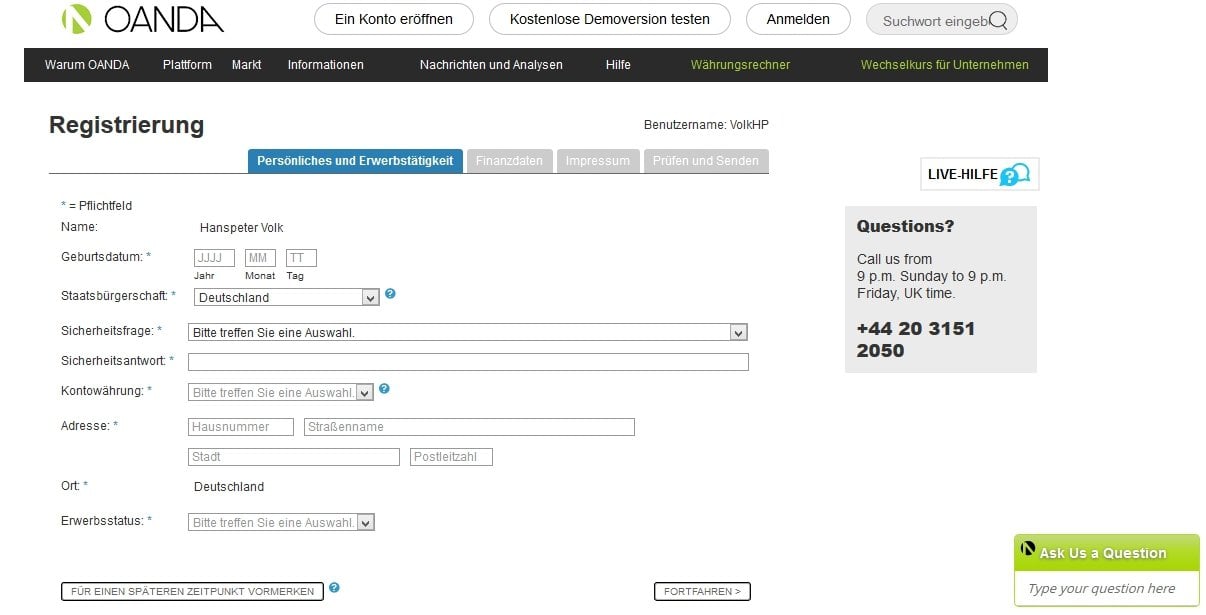Open the Markt menu
Screen dimensions: 1206x615
[246, 65]
